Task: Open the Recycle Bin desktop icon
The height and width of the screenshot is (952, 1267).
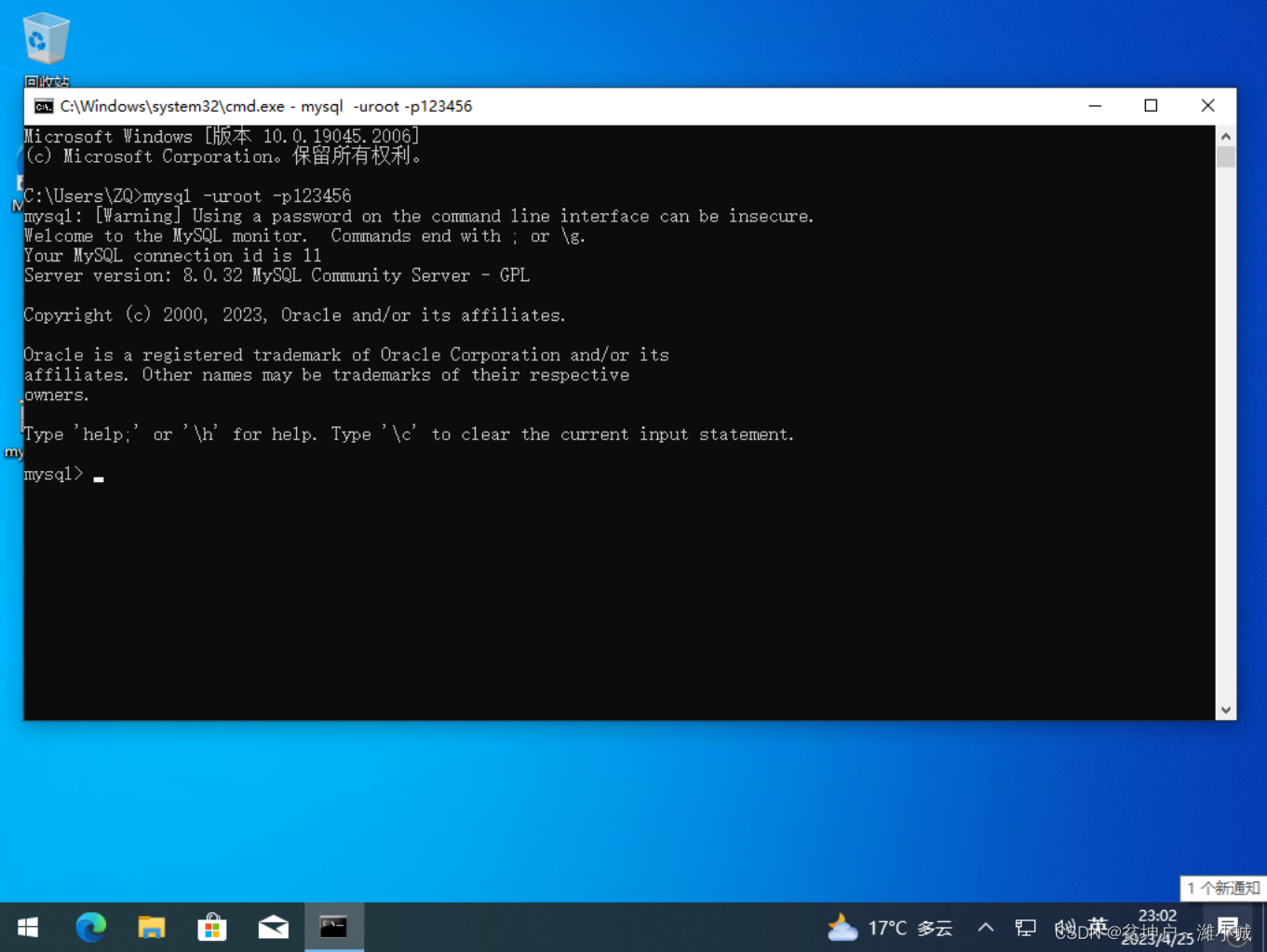Action: [x=46, y=49]
